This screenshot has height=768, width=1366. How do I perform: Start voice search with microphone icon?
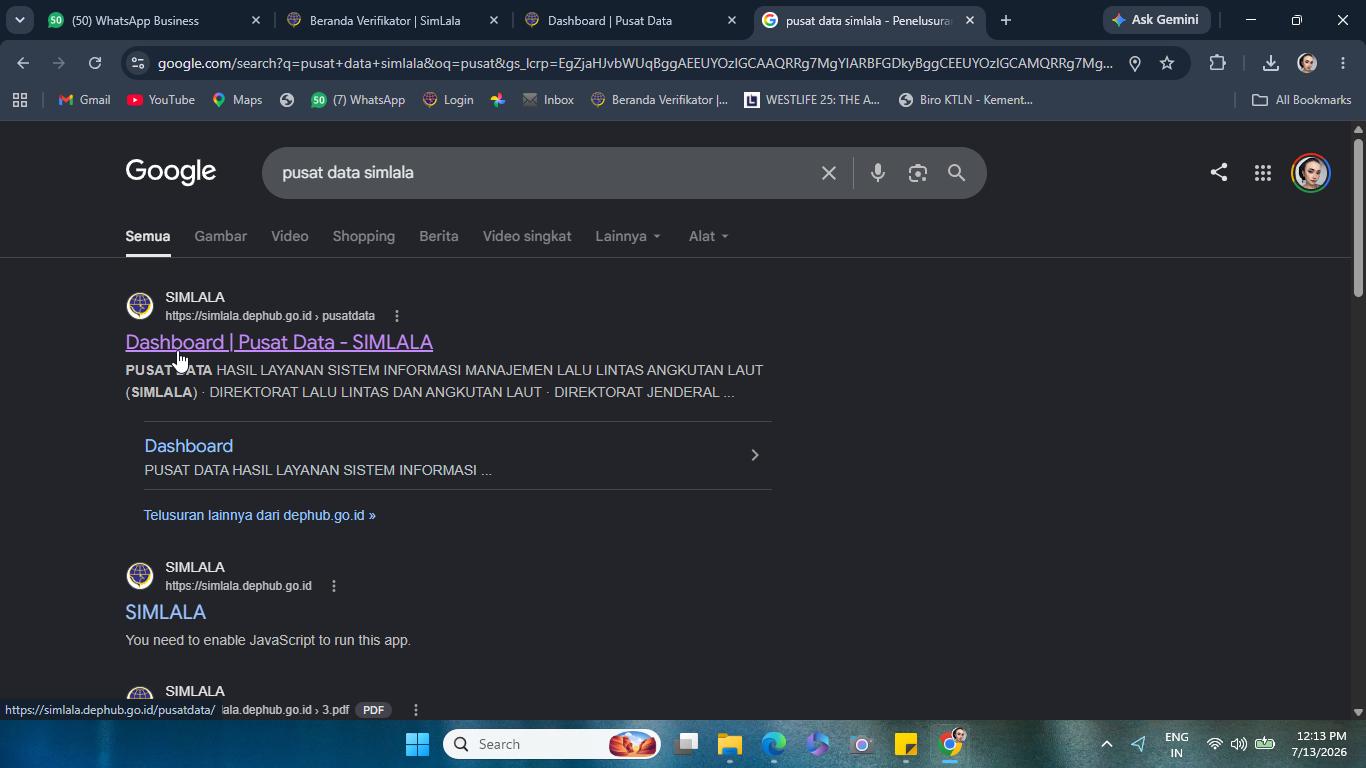pos(877,173)
